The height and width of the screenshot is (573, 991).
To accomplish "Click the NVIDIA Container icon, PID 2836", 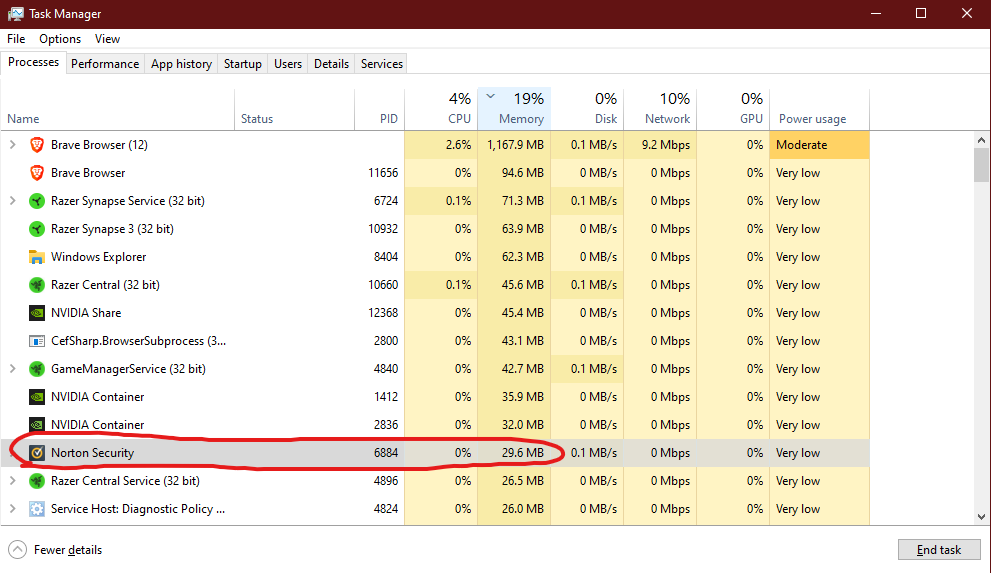I will pos(37,425).
